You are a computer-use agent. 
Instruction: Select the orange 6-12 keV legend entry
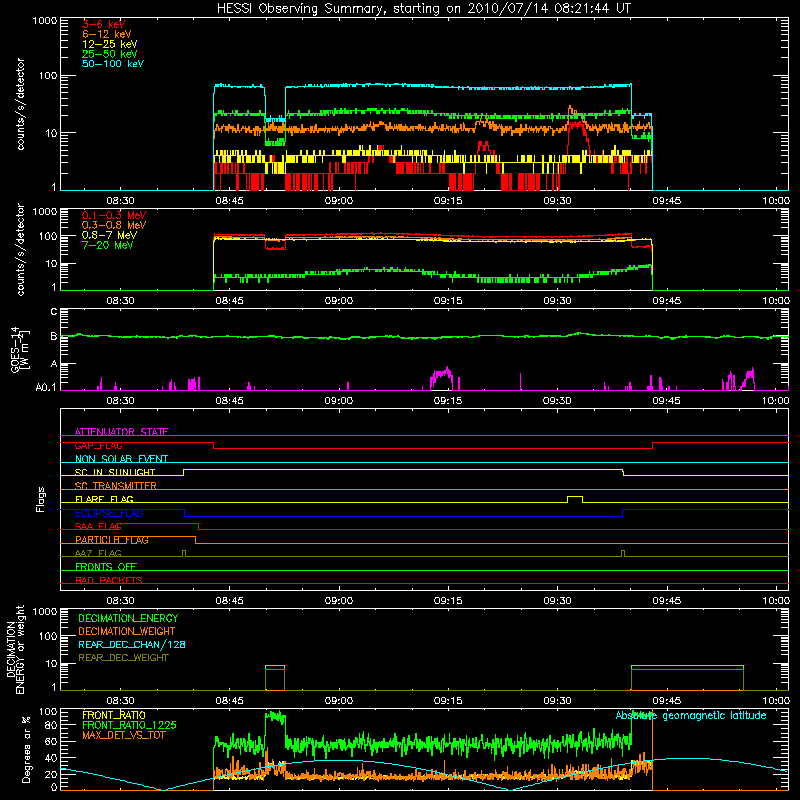click(107, 34)
